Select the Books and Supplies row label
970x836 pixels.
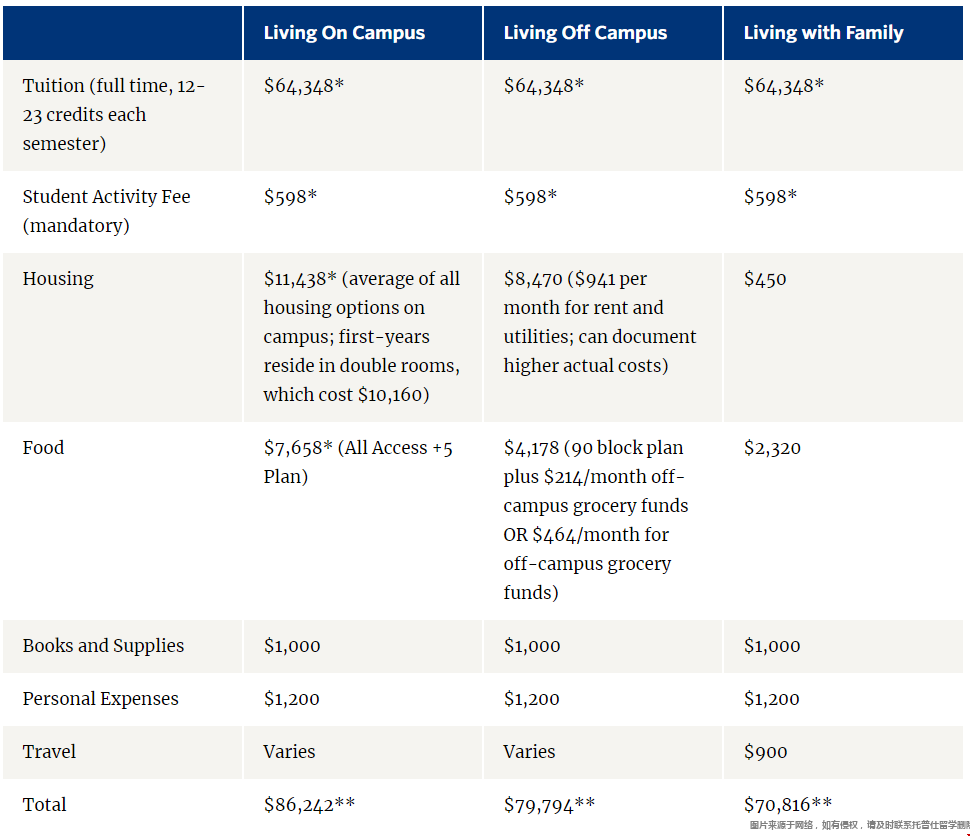pyautogui.click(x=103, y=645)
